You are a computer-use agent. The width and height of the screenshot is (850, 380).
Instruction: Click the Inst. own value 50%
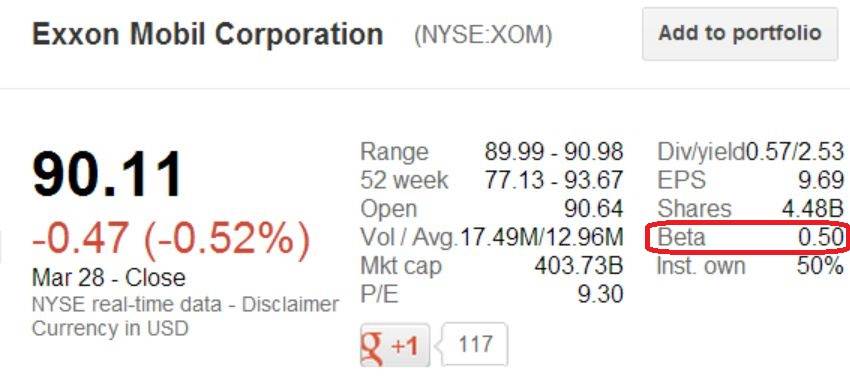pyautogui.click(x=820, y=266)
